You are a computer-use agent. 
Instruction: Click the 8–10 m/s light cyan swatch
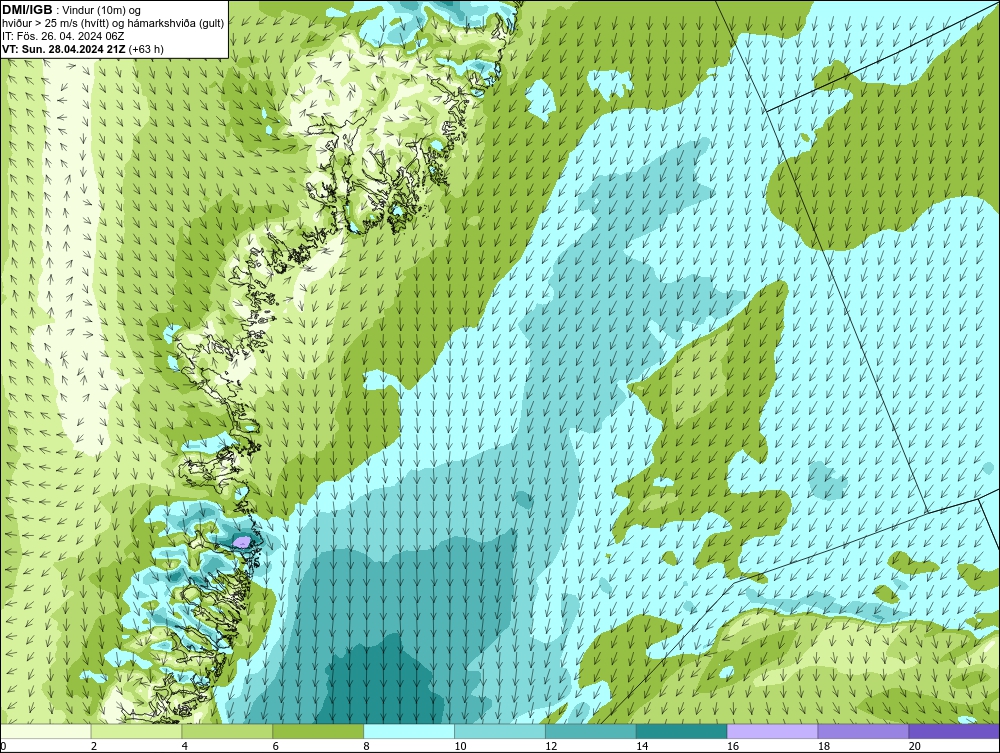coord(409,731)
